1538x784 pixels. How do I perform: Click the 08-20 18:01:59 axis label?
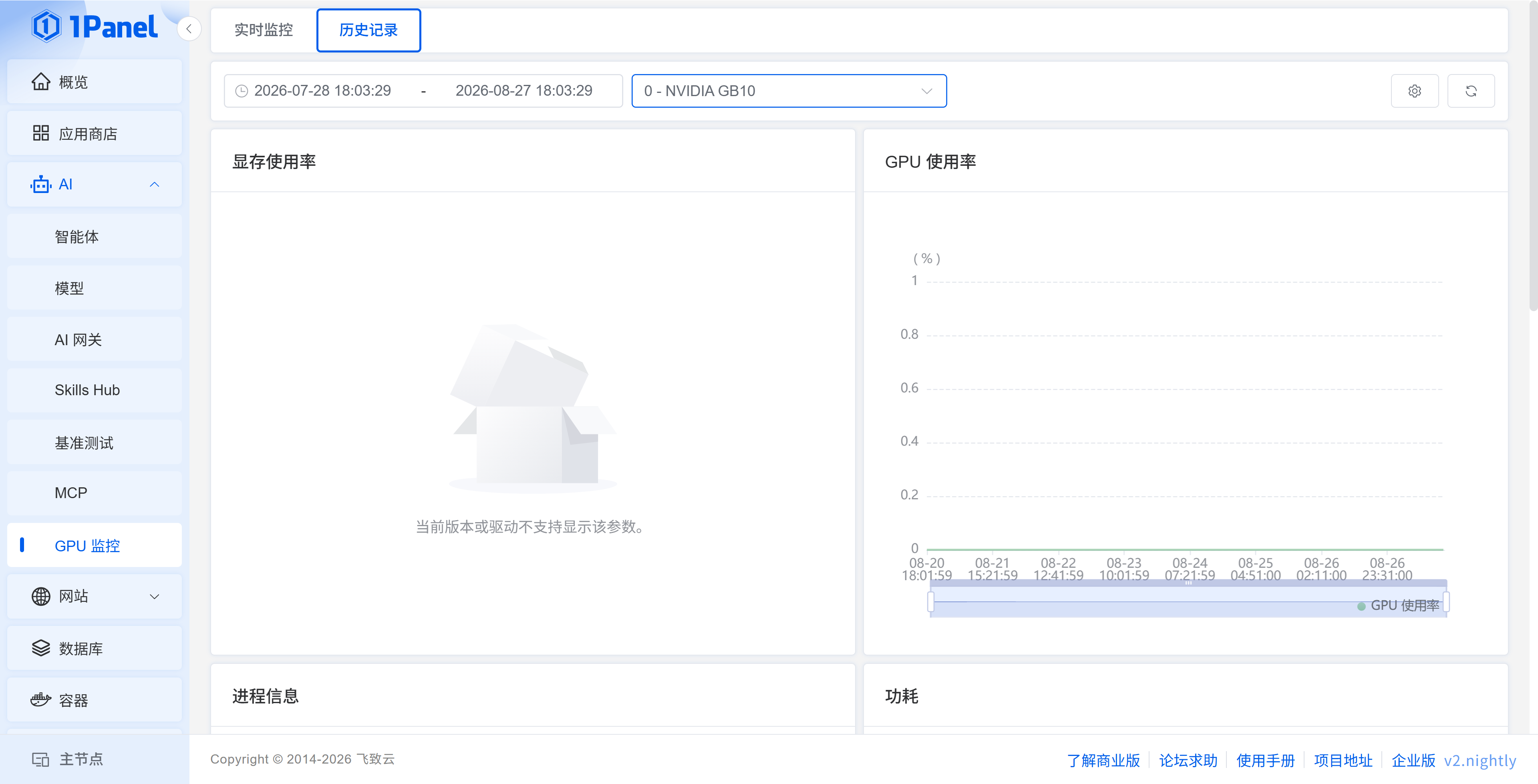tap(927, 569)
